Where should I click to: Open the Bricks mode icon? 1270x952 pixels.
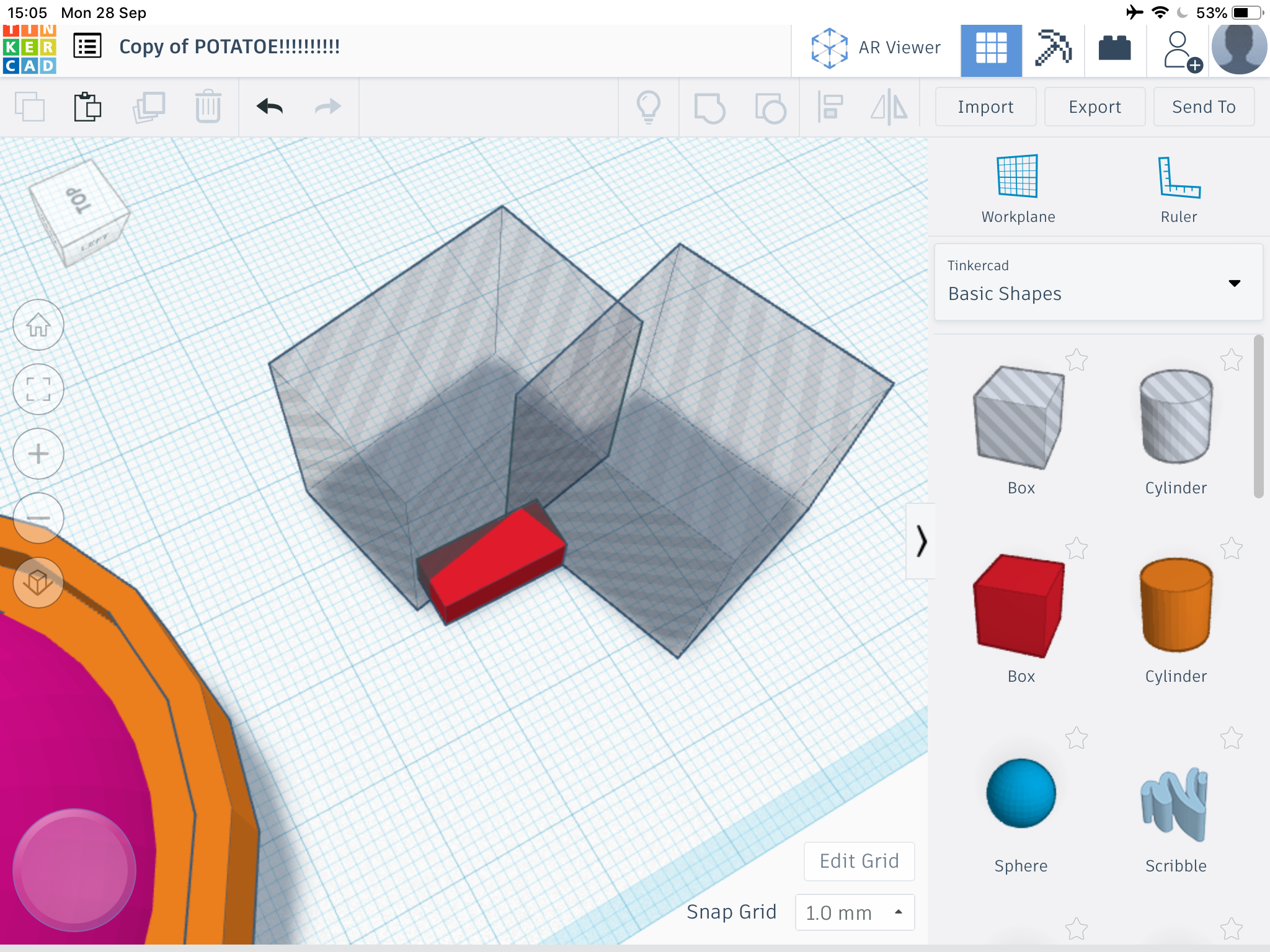coord(1114,48)
